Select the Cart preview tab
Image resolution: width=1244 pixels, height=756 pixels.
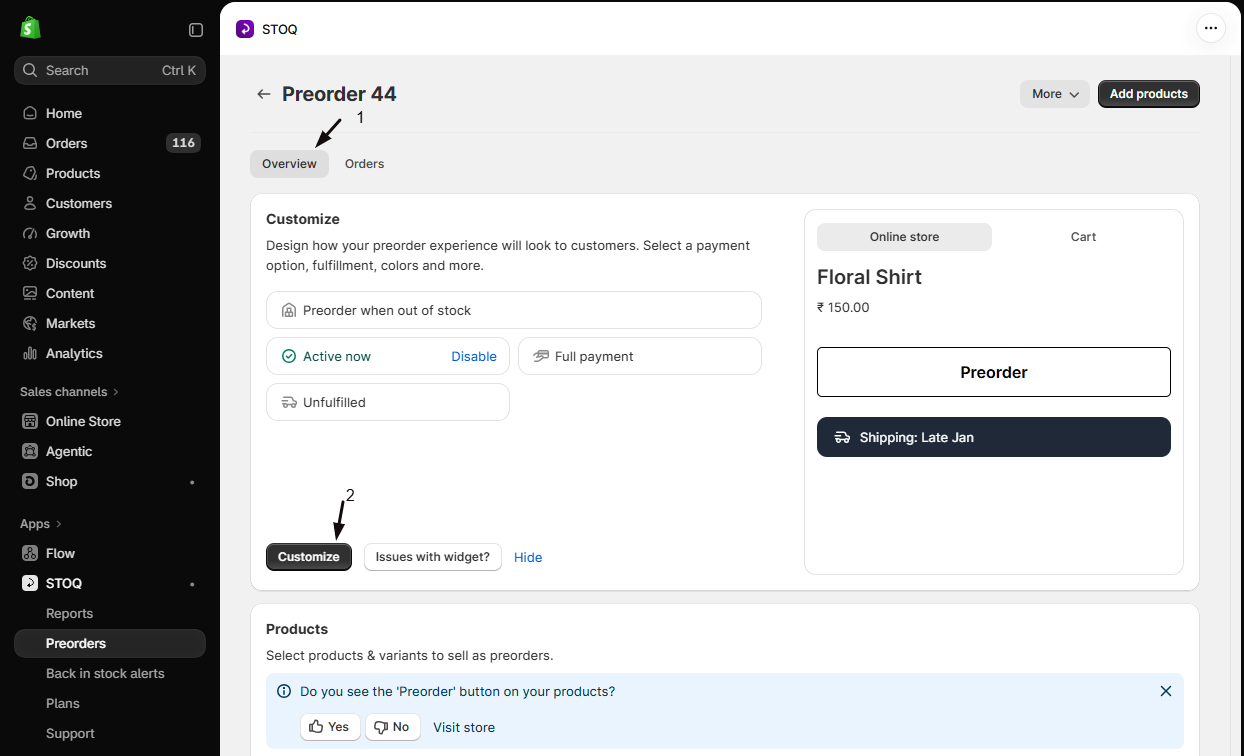tap(1083, 237)
